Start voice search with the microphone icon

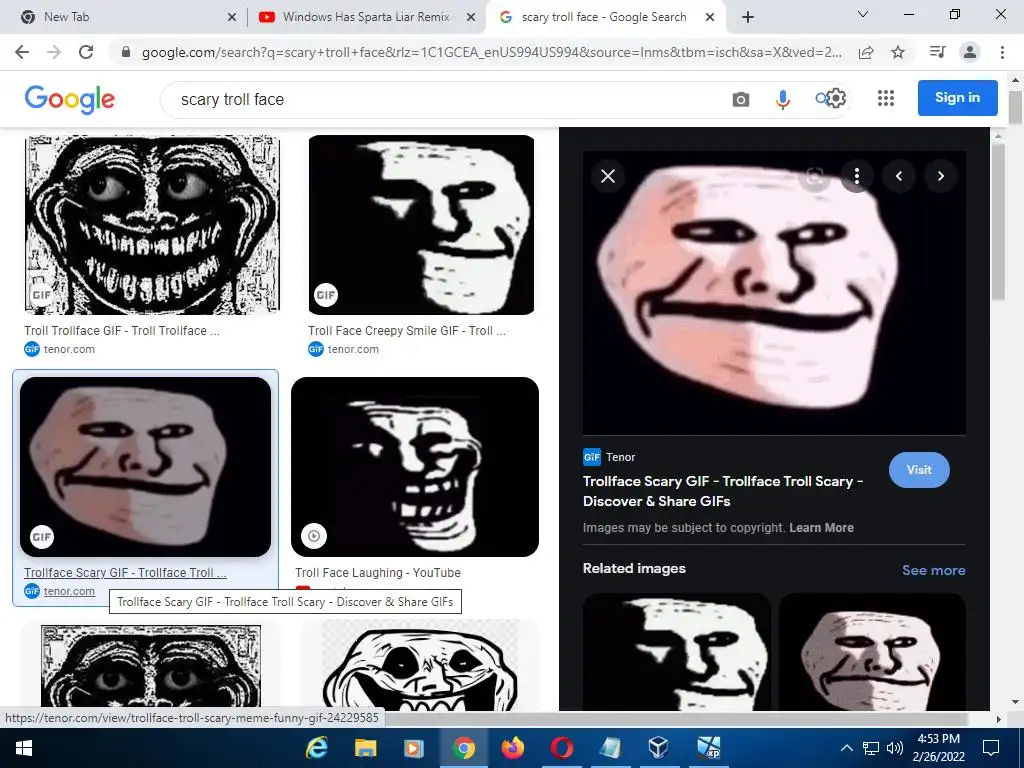coord(782,99)
